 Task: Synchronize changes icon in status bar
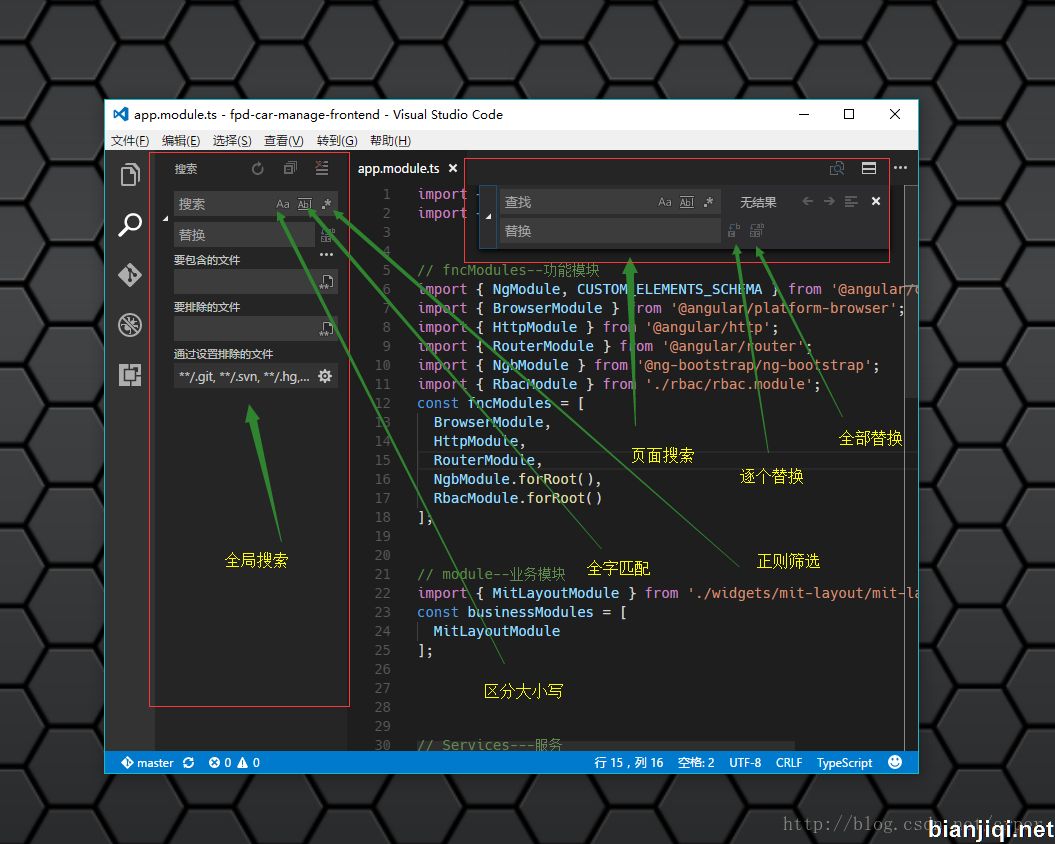pos(188,763)
